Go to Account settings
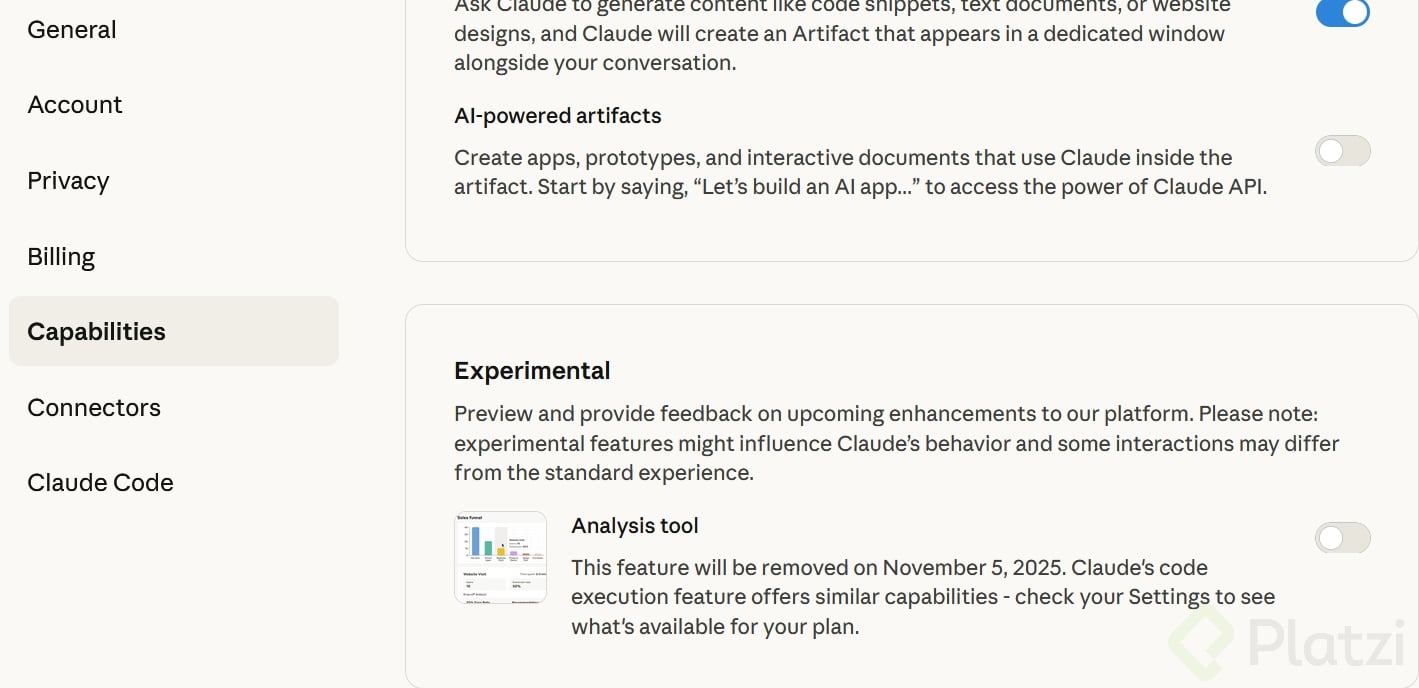The height and width of the screenshot is (688, 1419). (75, 105)
